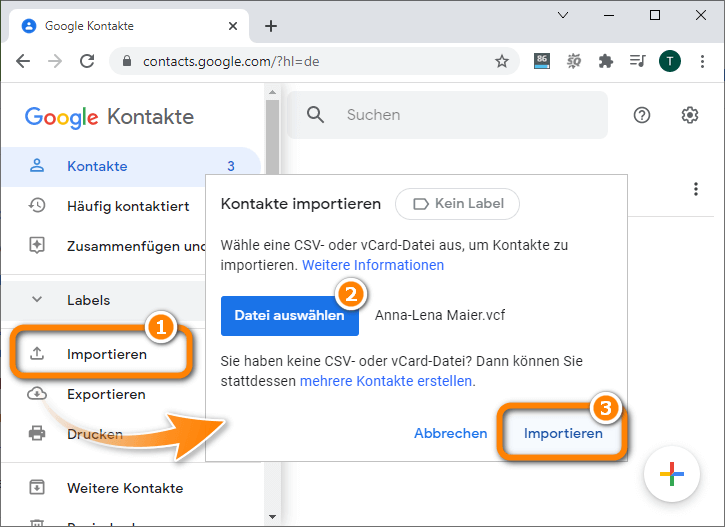
Task: Open the extension with the 86 badge
Action: pos(542,61)
